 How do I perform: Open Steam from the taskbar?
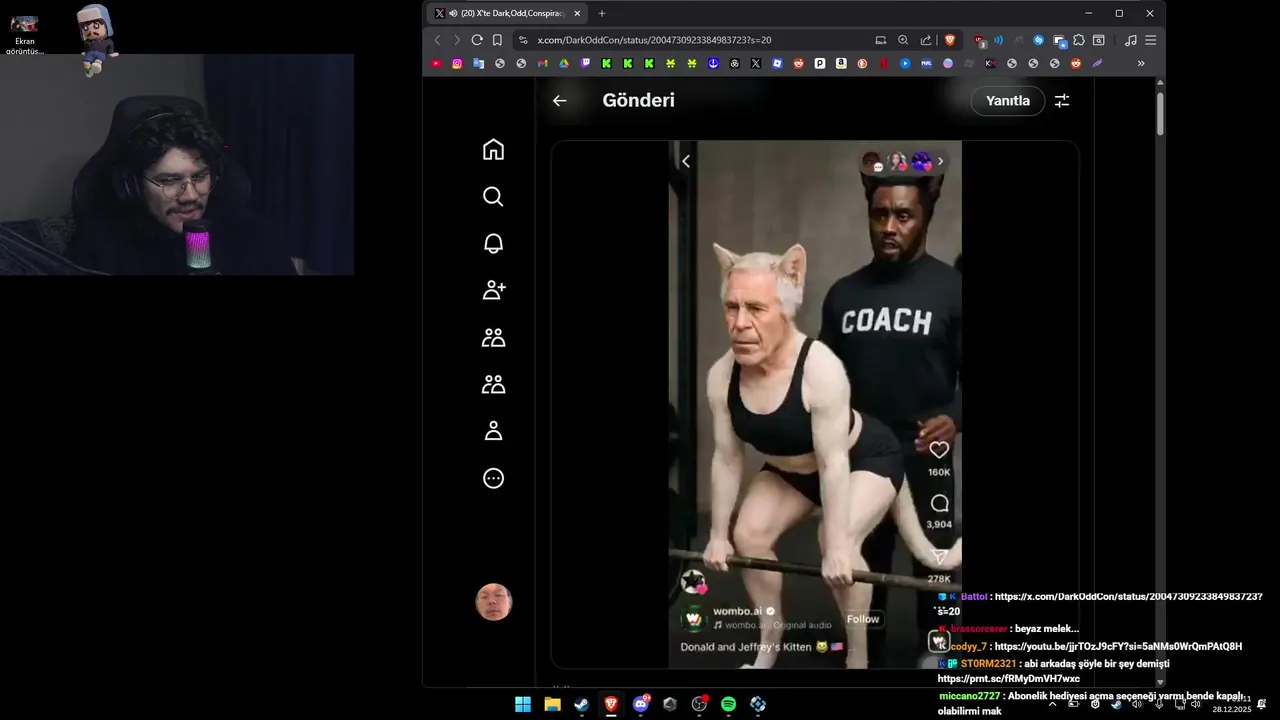tap(581, 704)
